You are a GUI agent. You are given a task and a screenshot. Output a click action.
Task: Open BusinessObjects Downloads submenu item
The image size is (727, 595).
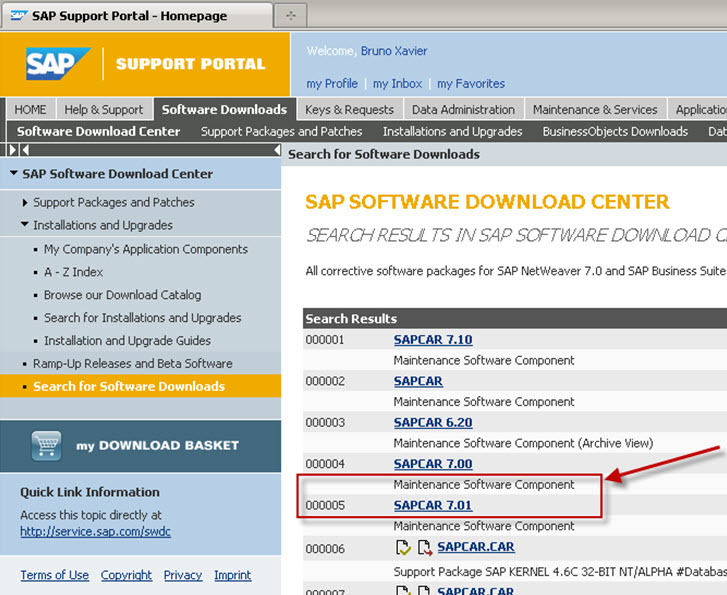pos(615,131)
